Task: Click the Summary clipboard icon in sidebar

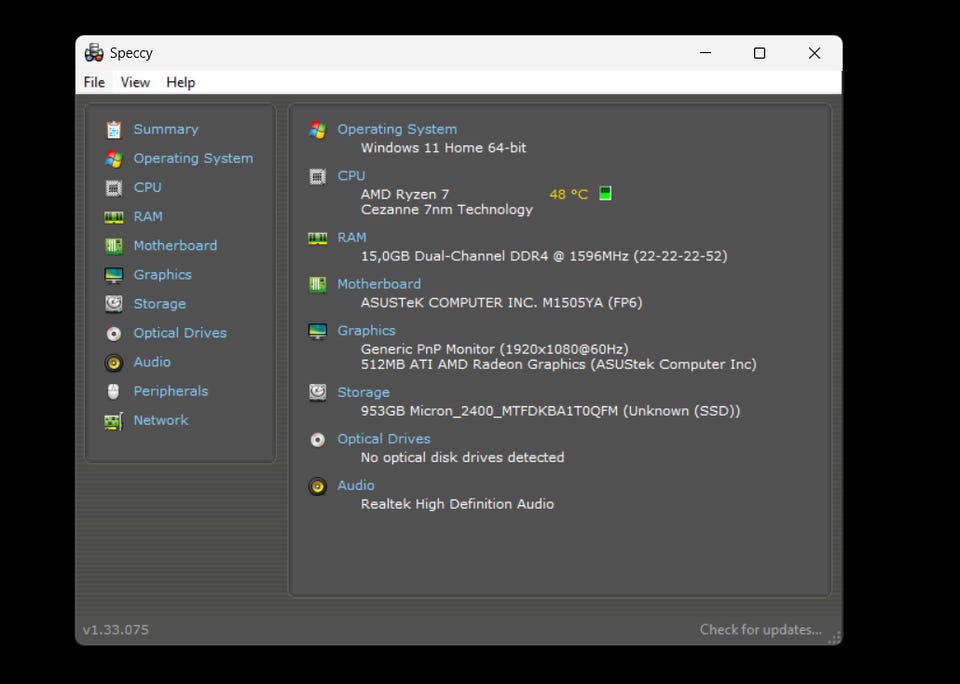Action: 114,129
